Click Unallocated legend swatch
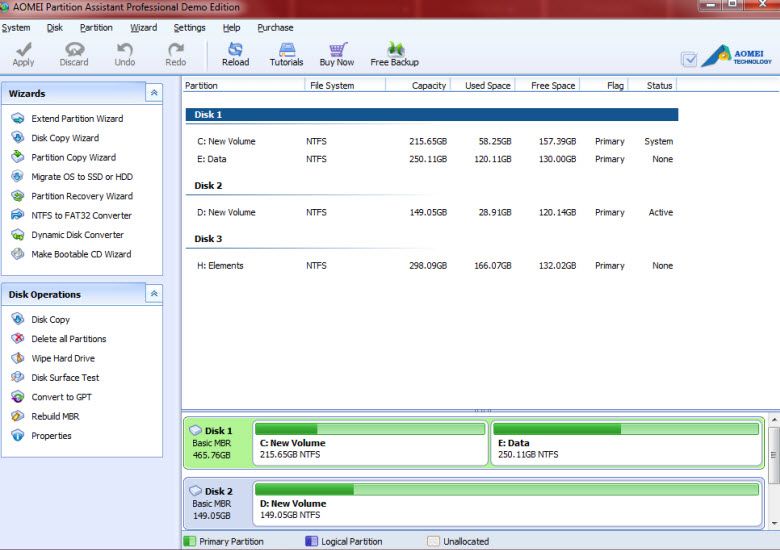The width and height of the screenshot is (780, 550). click(x=433, y=541)
